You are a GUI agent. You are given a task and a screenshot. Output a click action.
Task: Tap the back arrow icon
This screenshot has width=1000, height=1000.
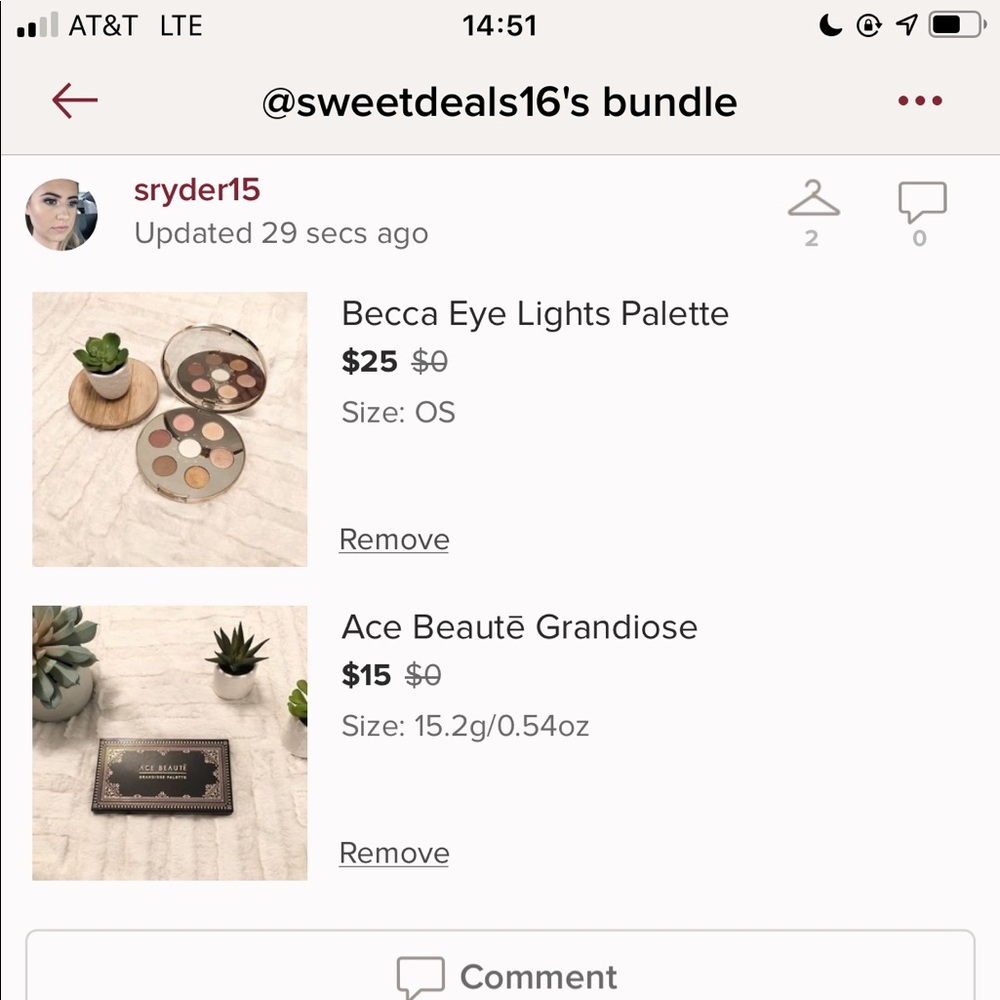75,101
